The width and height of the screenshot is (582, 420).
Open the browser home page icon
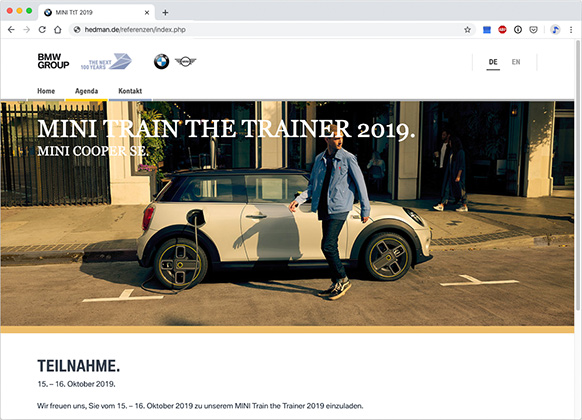[58, 30]
